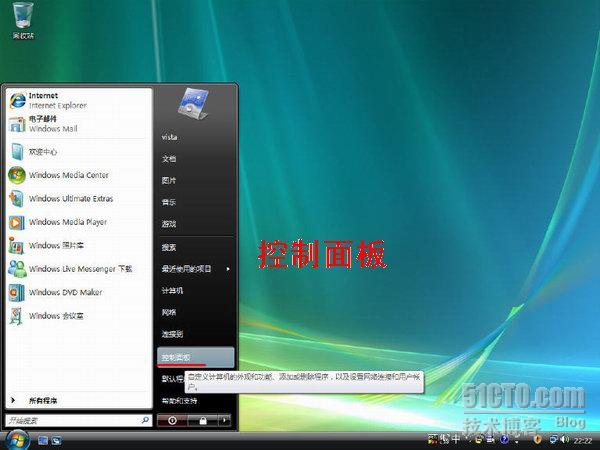This screenshot has height=450, width=600.
Task: Open Windows 会议室 Meeting Space
Action: coord(78,316)
